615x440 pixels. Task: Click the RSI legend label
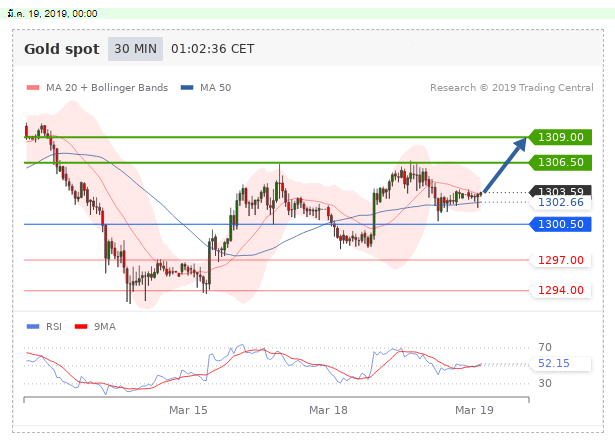54,327
